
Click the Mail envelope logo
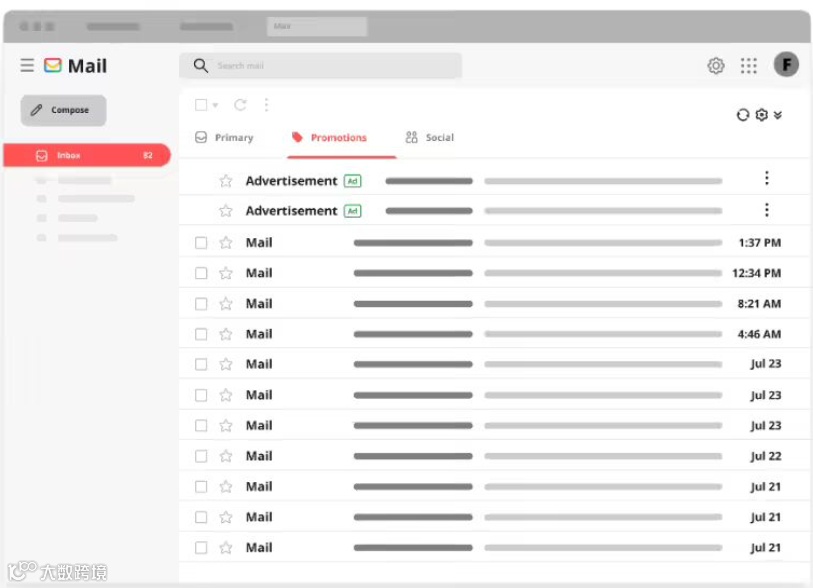(x=53, y=65)
